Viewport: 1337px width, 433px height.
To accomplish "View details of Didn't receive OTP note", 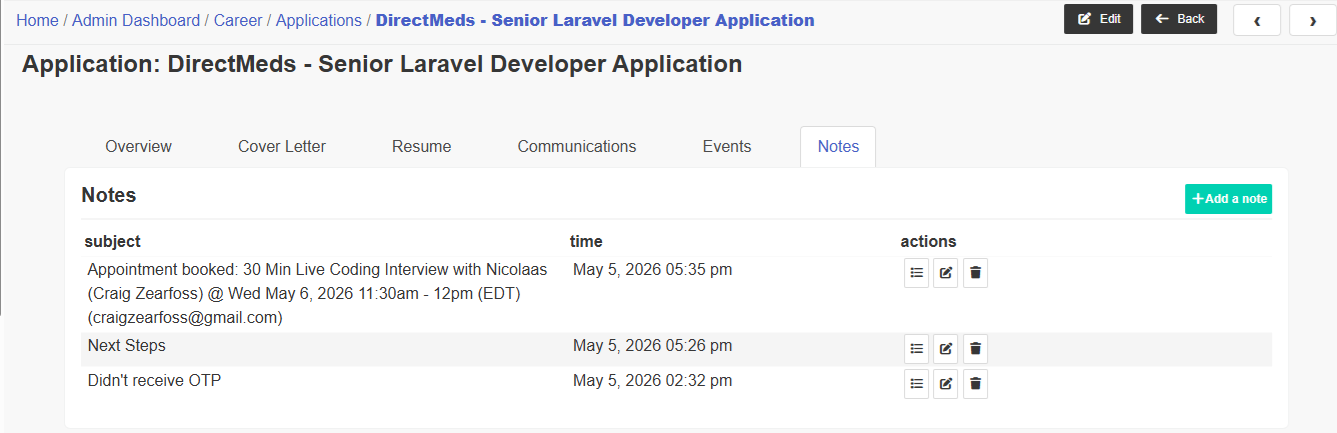I will [x=916, y=384].
